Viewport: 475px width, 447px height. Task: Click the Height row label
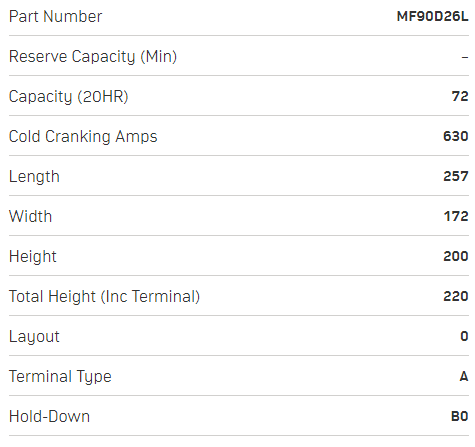click(33, 257)
